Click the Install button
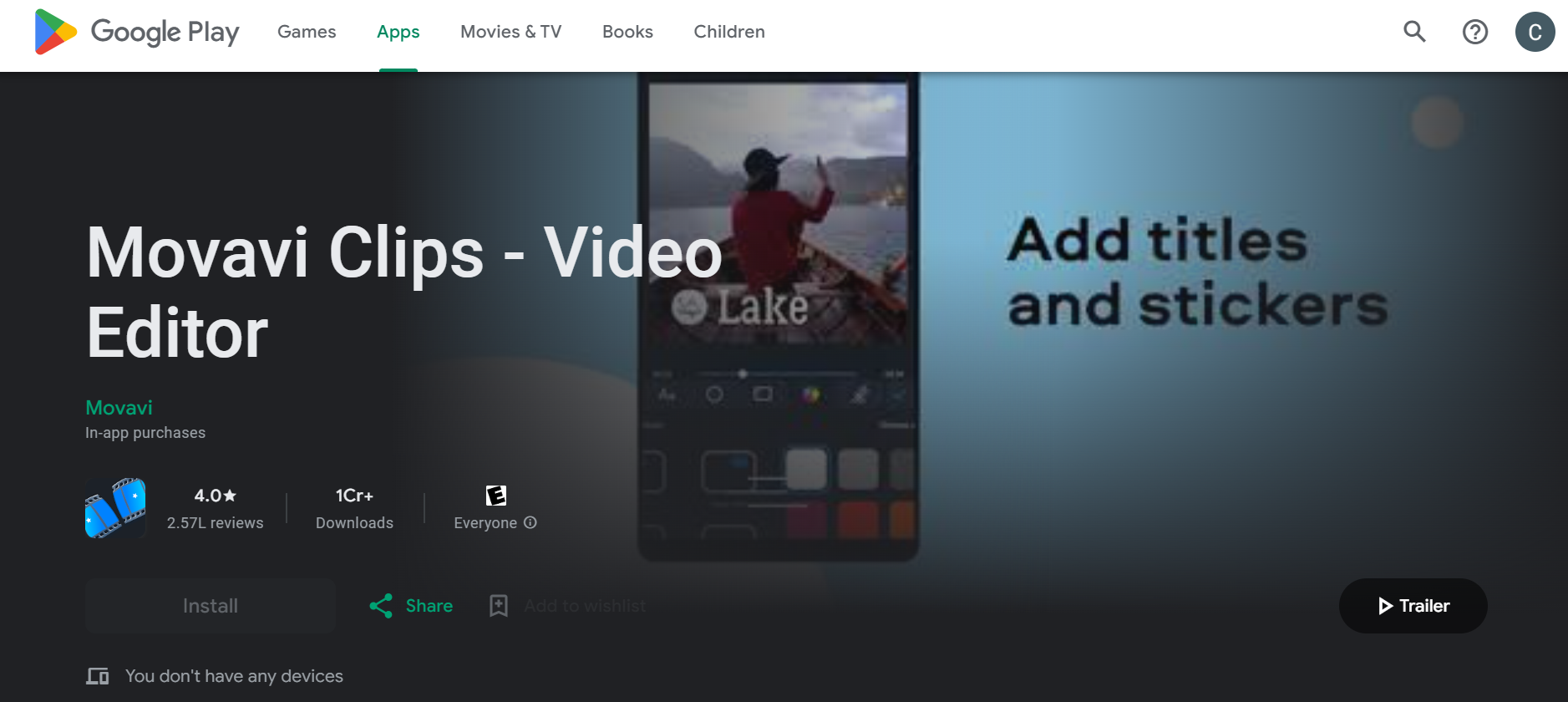 (x=211, y=606)
